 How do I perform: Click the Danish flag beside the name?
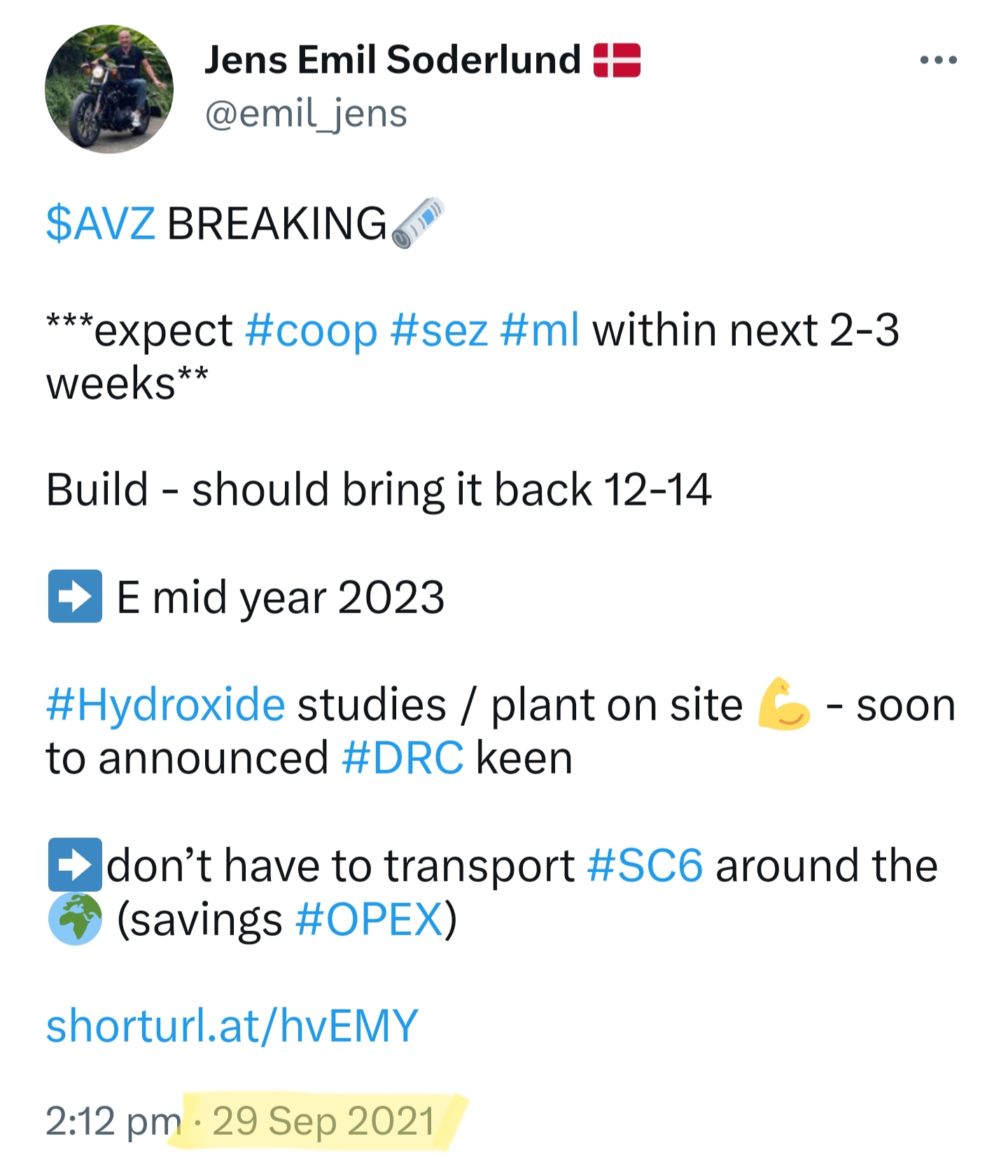click(x=617, y=60)
